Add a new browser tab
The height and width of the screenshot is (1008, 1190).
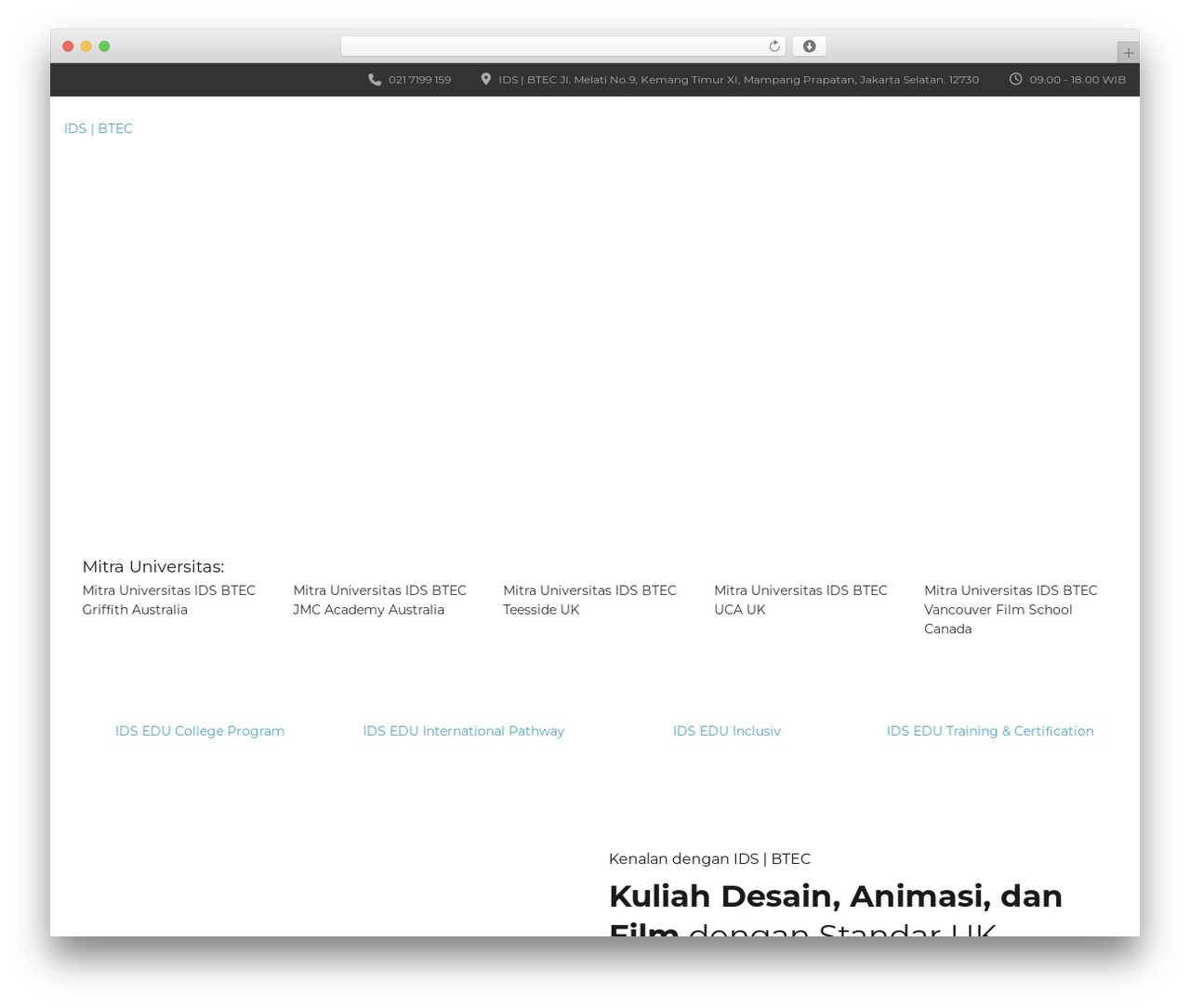point(1128,53)
